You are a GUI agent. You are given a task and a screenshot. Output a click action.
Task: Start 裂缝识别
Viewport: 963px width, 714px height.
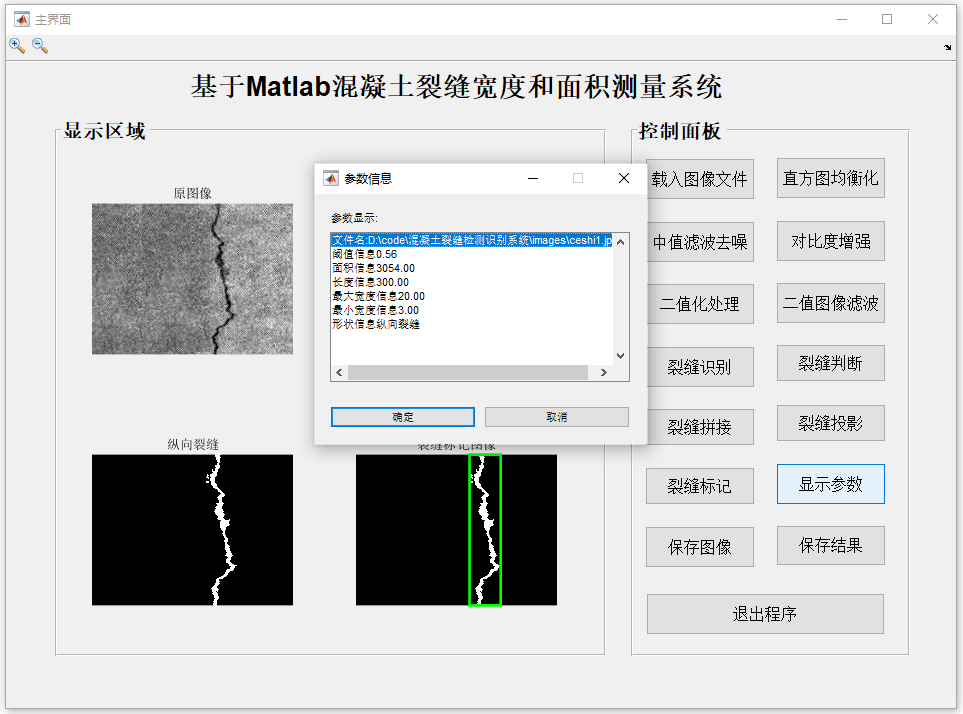pos(700,367)
